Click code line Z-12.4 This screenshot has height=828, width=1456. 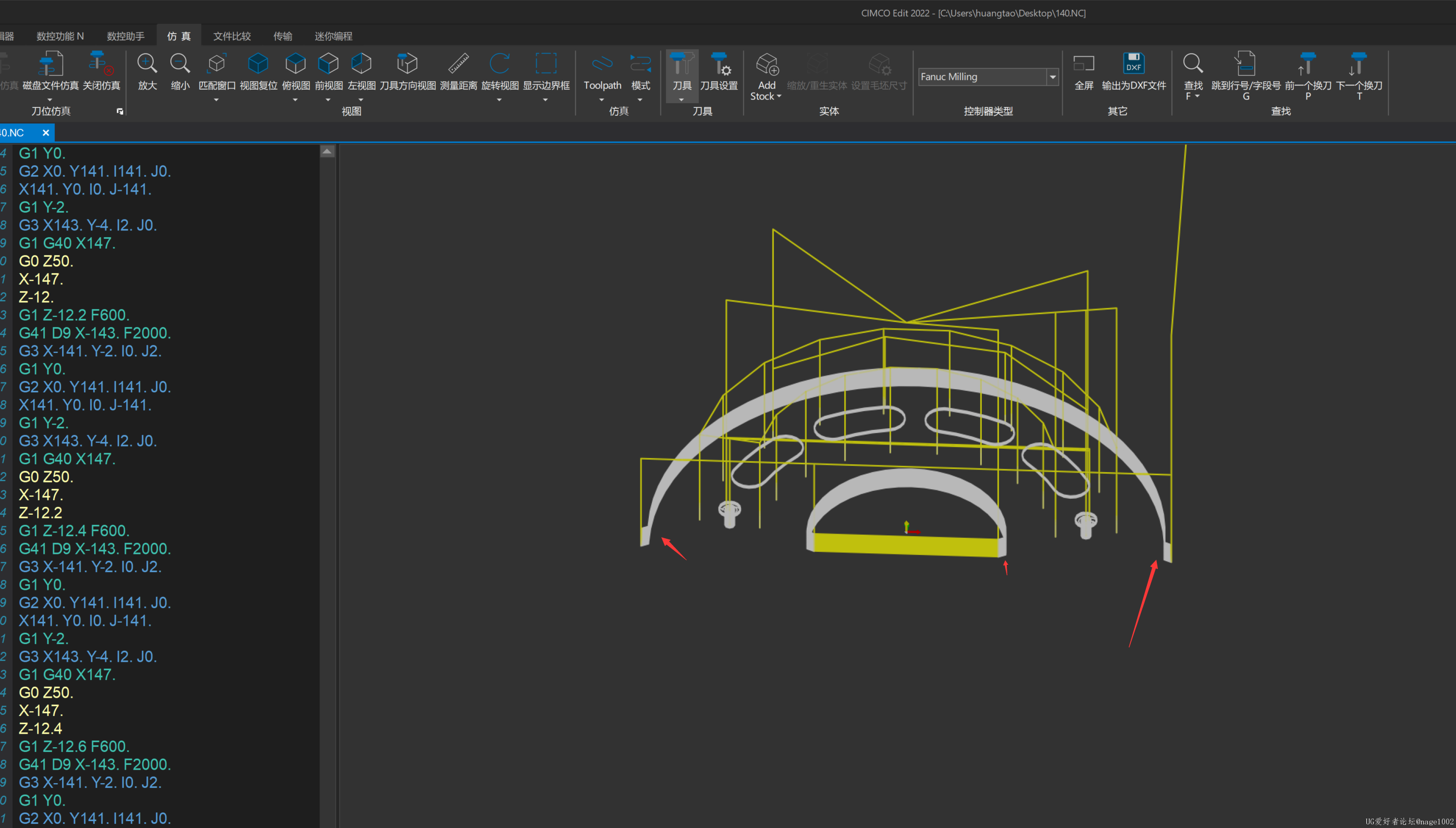40,728
